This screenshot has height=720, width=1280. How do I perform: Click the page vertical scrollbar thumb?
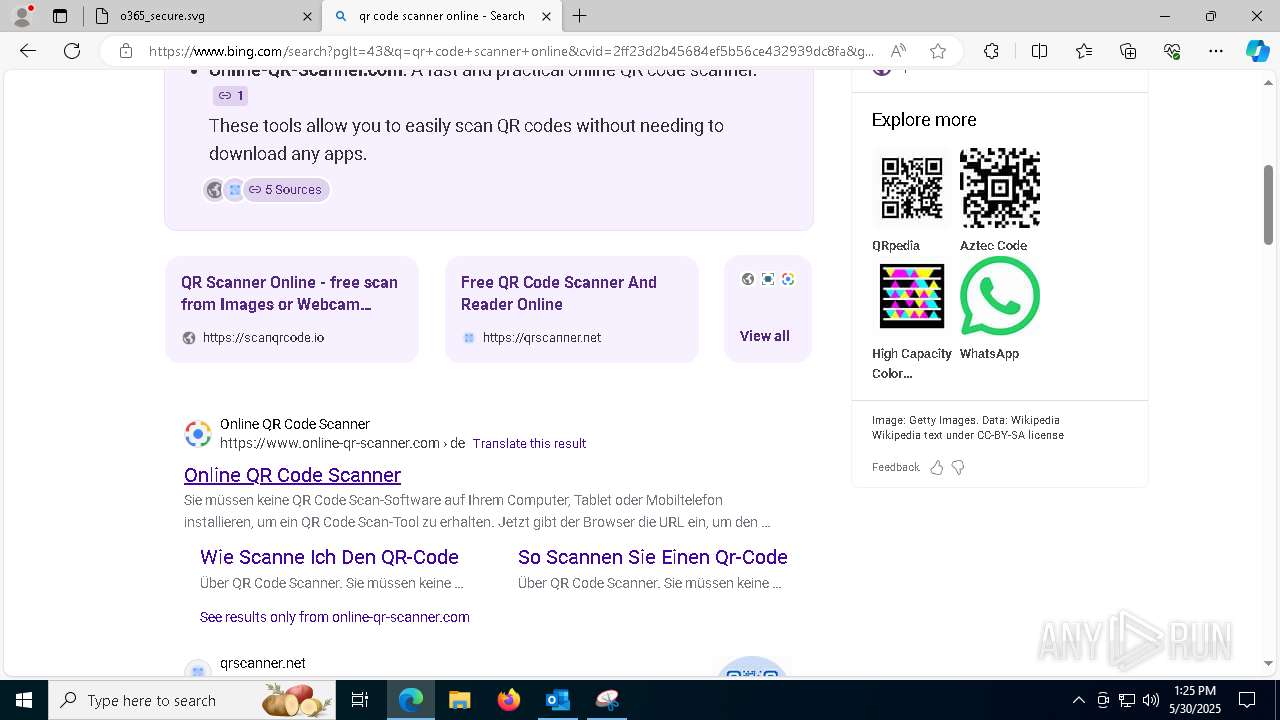coord(1268,205)
